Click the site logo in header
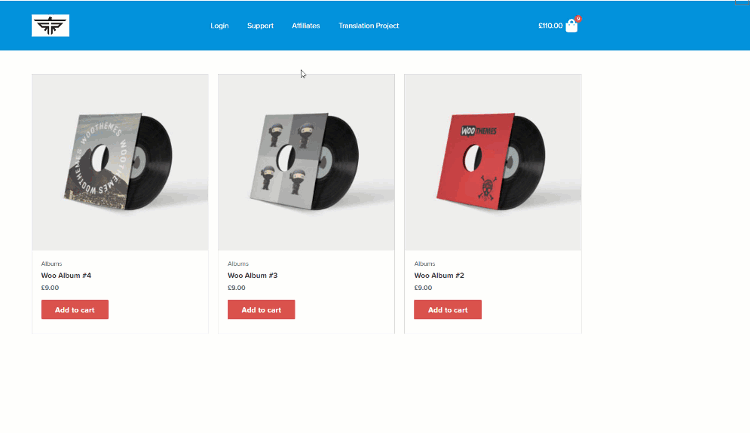 pyautogui.click(x=50, y=25)
